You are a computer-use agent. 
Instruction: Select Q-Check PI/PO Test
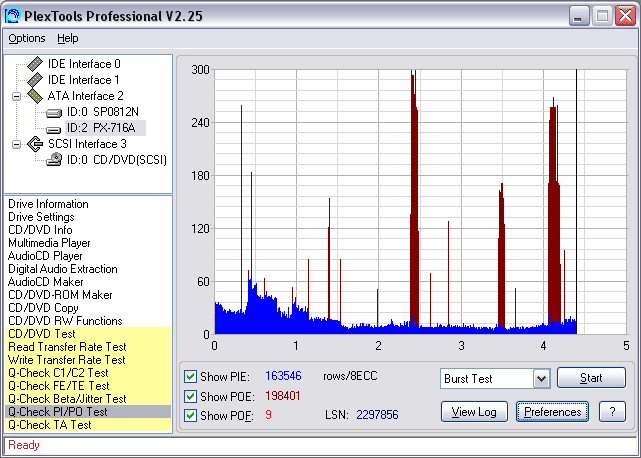(x=88, y=412)
